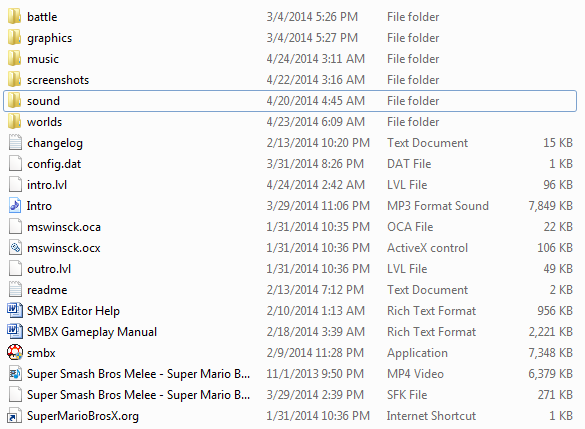Select the file name 'sound'
The image size is (585, 429).
pos(43,101)
